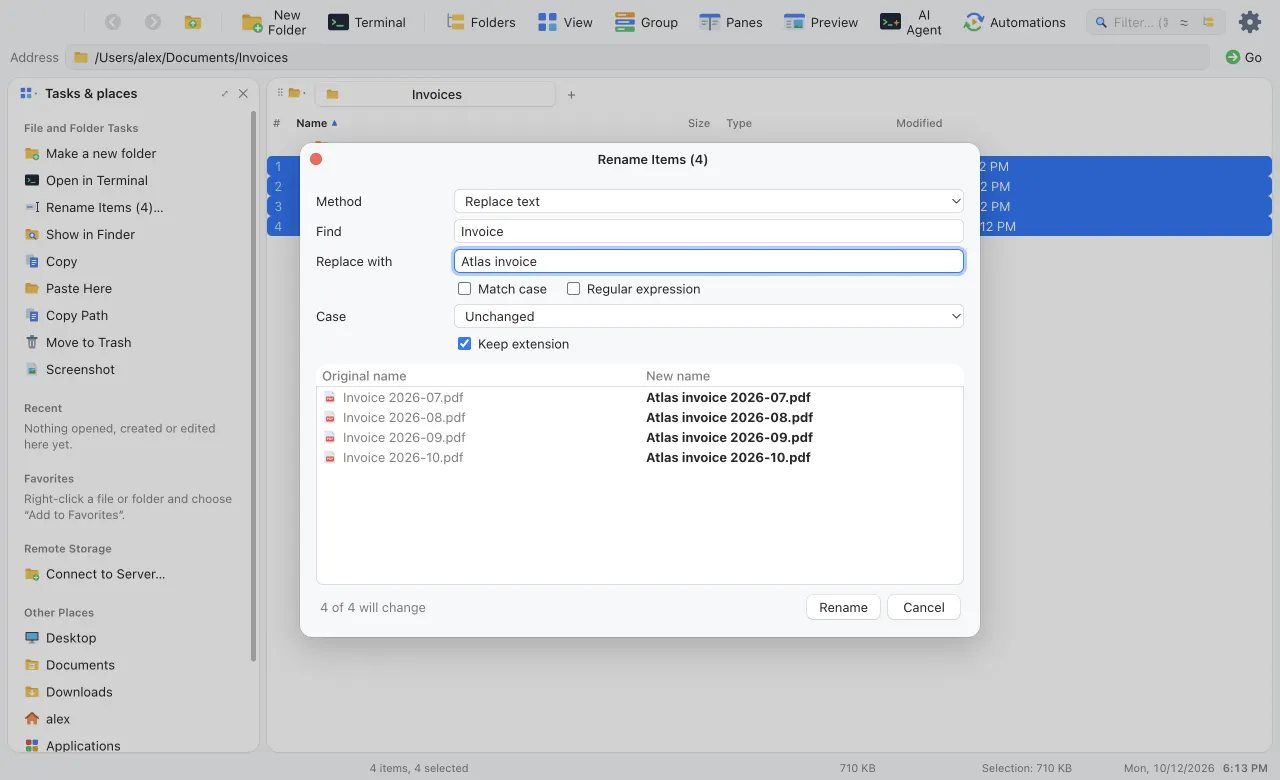
Task: Click the Panes toolbar button
Action: tap(731, 22)
